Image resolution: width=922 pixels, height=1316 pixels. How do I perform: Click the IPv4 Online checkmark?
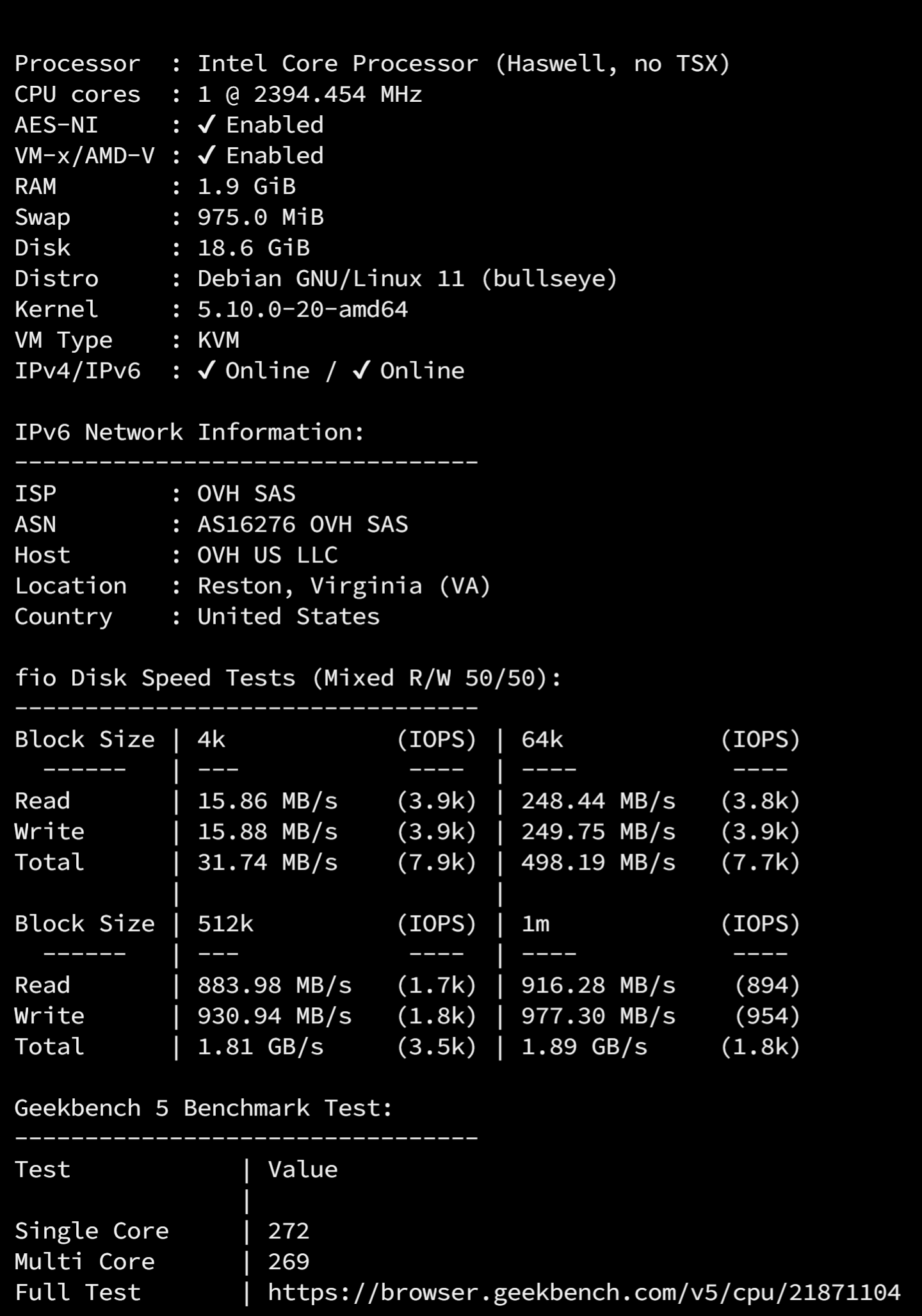206,370
